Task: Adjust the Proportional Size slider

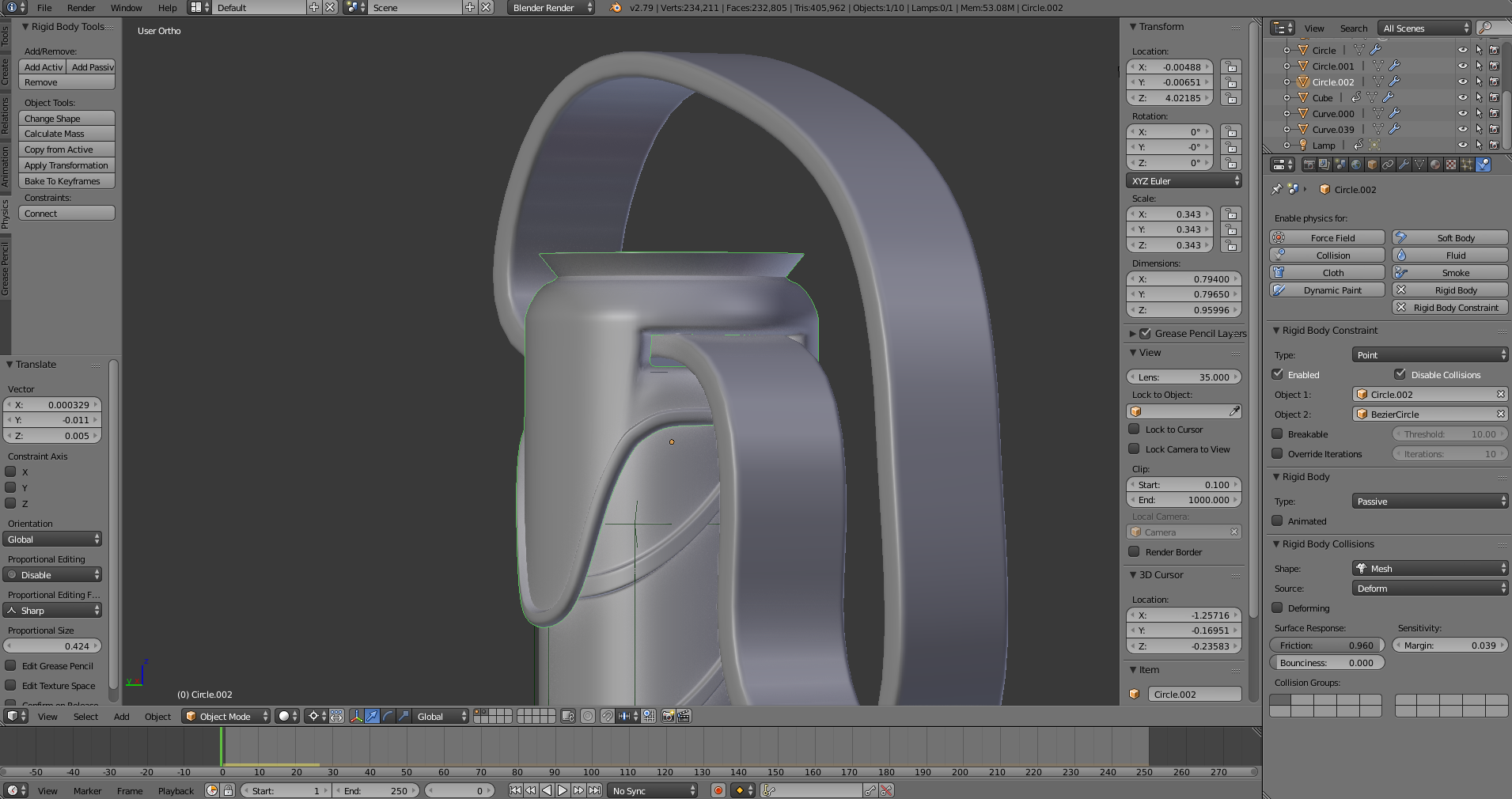Action: pos(52,646)
